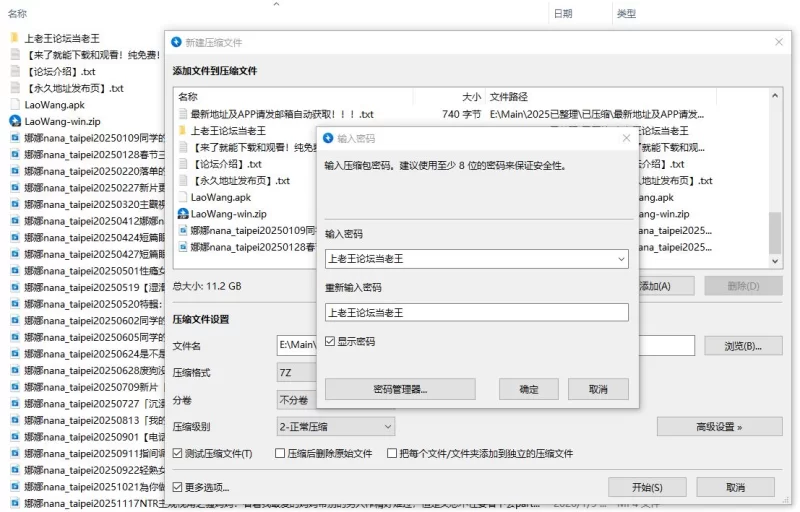Select 【永久地址发布页】.txt row in archive list
Screen dimensions: 800x512
[x=240, y=181]
